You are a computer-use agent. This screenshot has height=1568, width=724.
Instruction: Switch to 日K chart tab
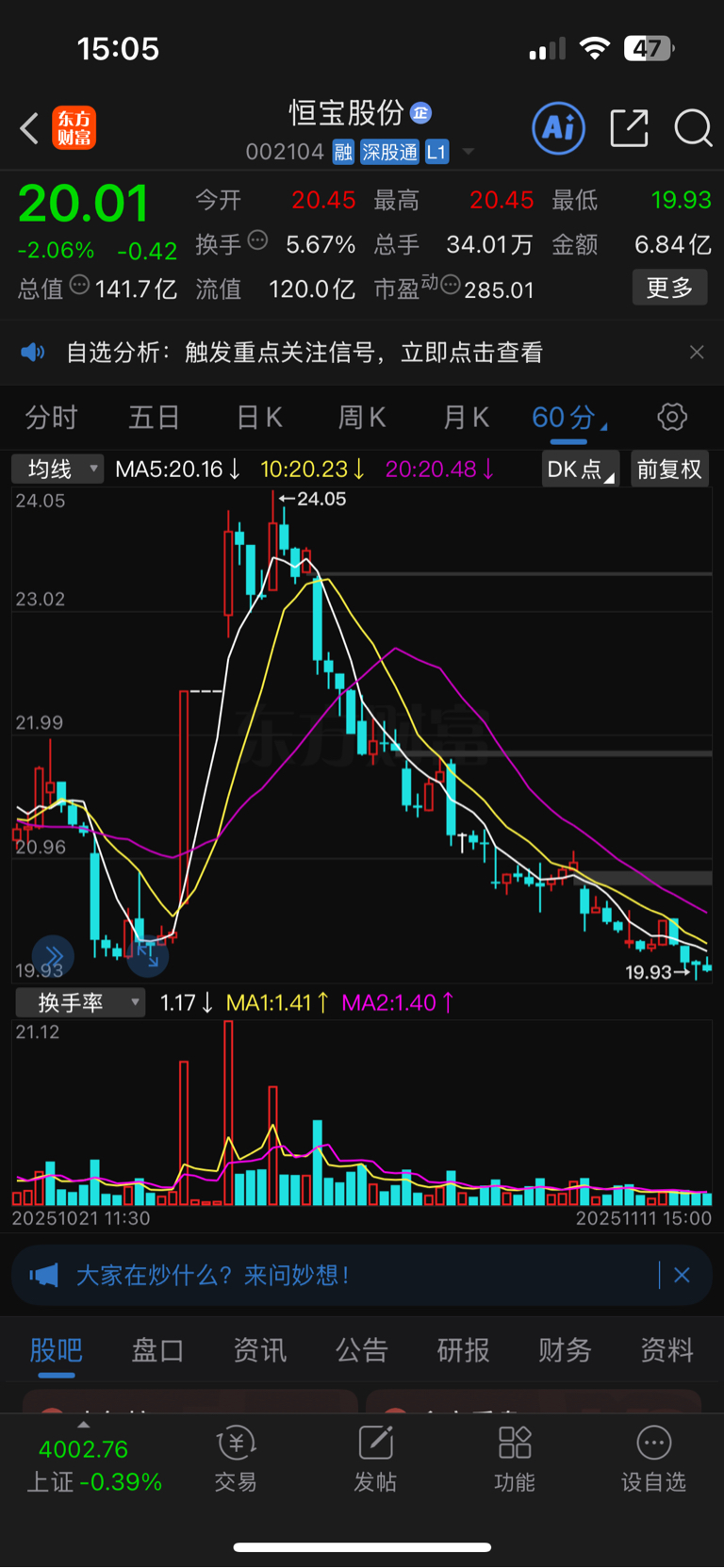[259, 417]
